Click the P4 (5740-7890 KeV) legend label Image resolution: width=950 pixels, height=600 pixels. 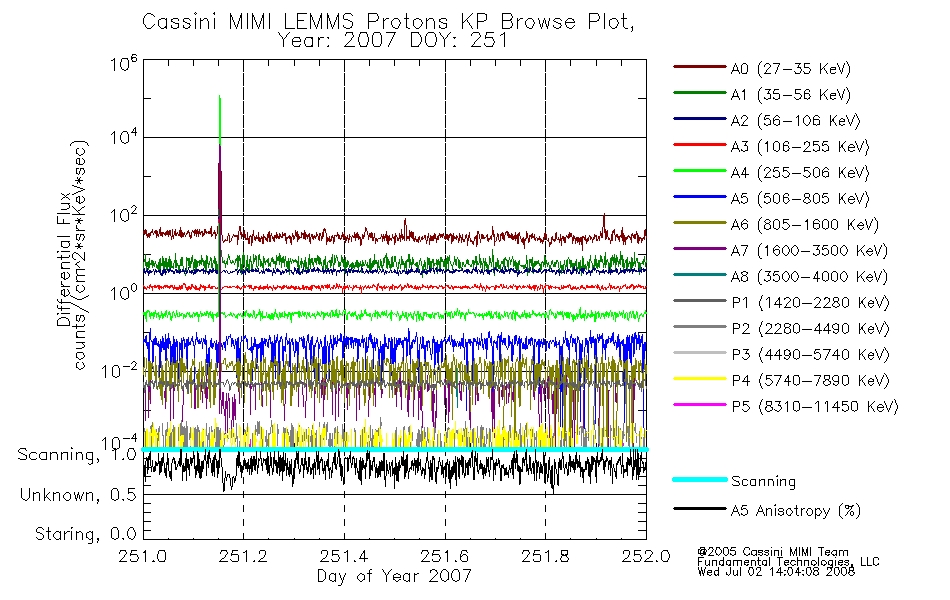click(x=810, y=381)
